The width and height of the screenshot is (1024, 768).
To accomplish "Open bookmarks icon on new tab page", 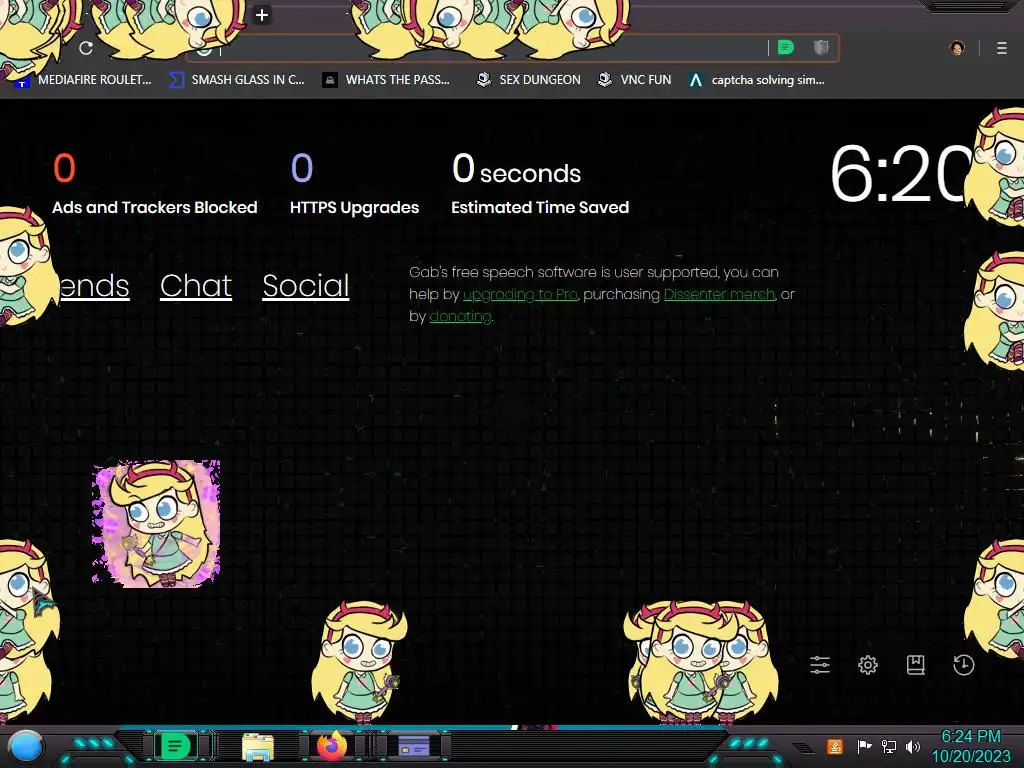I will click(x=916, y=665).
